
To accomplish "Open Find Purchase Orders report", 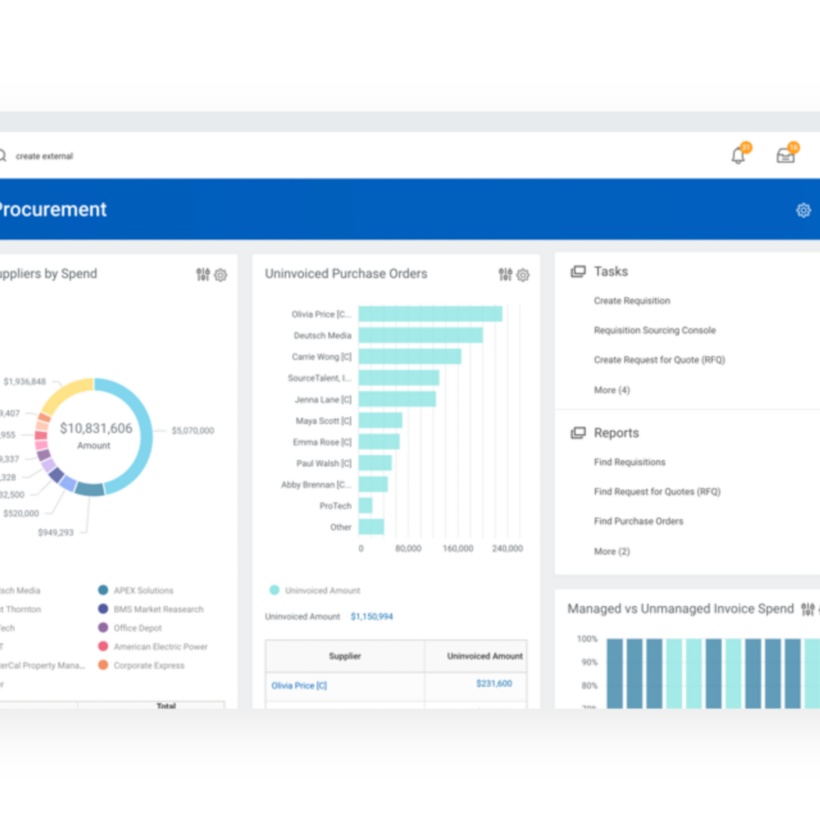I will pyautogui.click(x=638, y=522).
